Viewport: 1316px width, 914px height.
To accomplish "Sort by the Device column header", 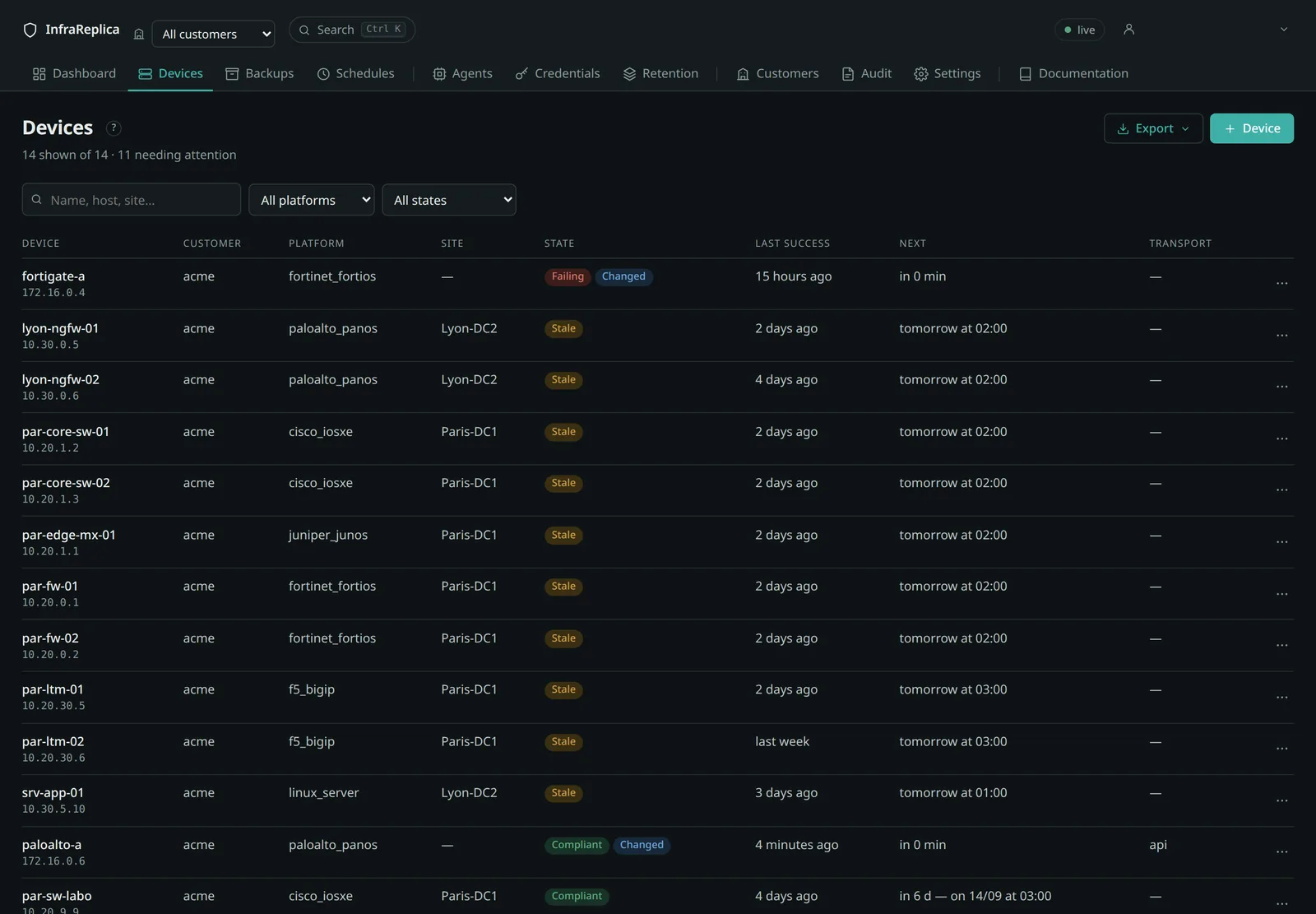I will point(40,244).
